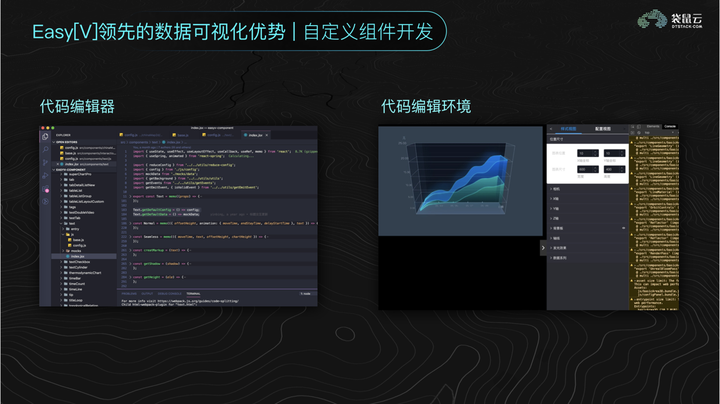The image size is (720, 404).
Task: Click the element inspector icon in DevTools
Action: coord(633,127)
